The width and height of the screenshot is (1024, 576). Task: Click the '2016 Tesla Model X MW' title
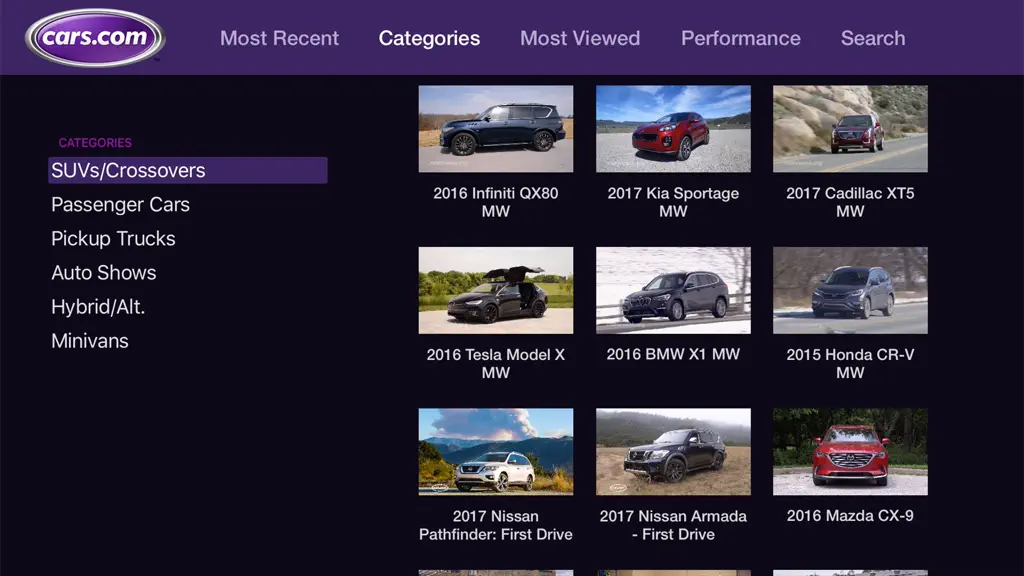pyautogui.click(x=496, y=363)
